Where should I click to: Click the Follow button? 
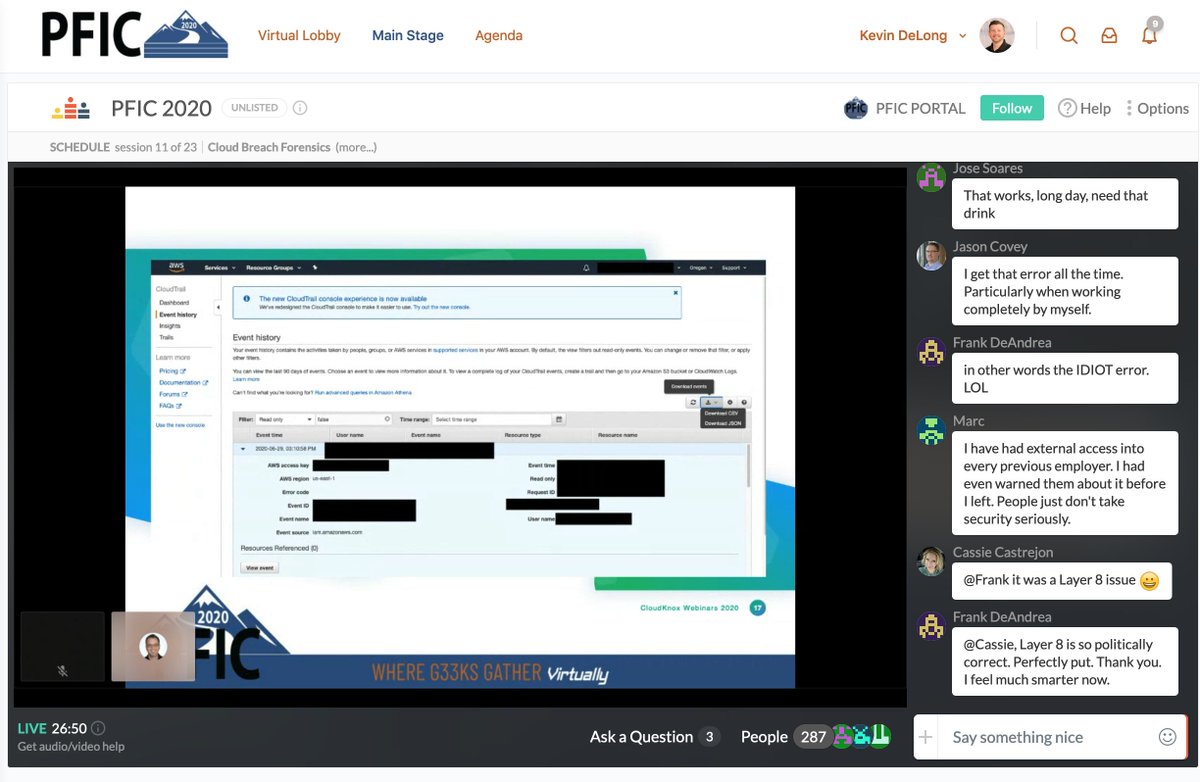[x=1012, y=108]
